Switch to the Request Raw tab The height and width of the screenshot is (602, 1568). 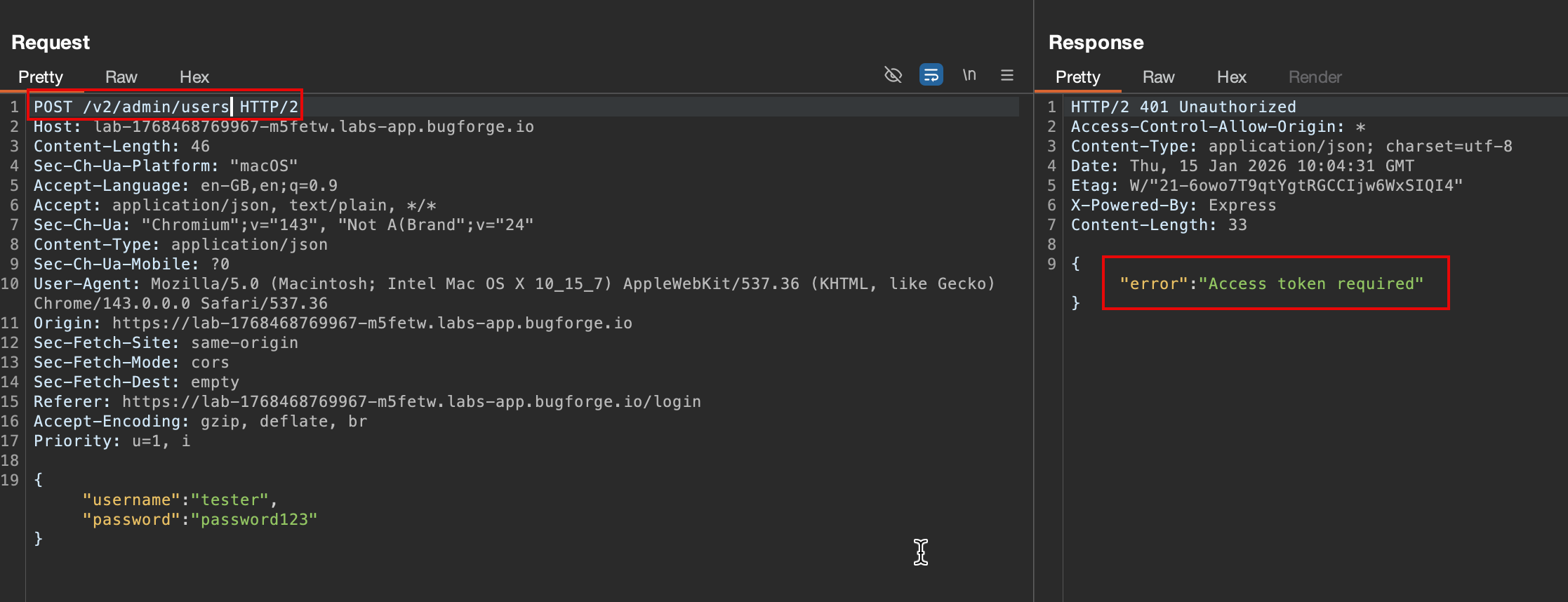pyautogui.click(x=121, y=77)
